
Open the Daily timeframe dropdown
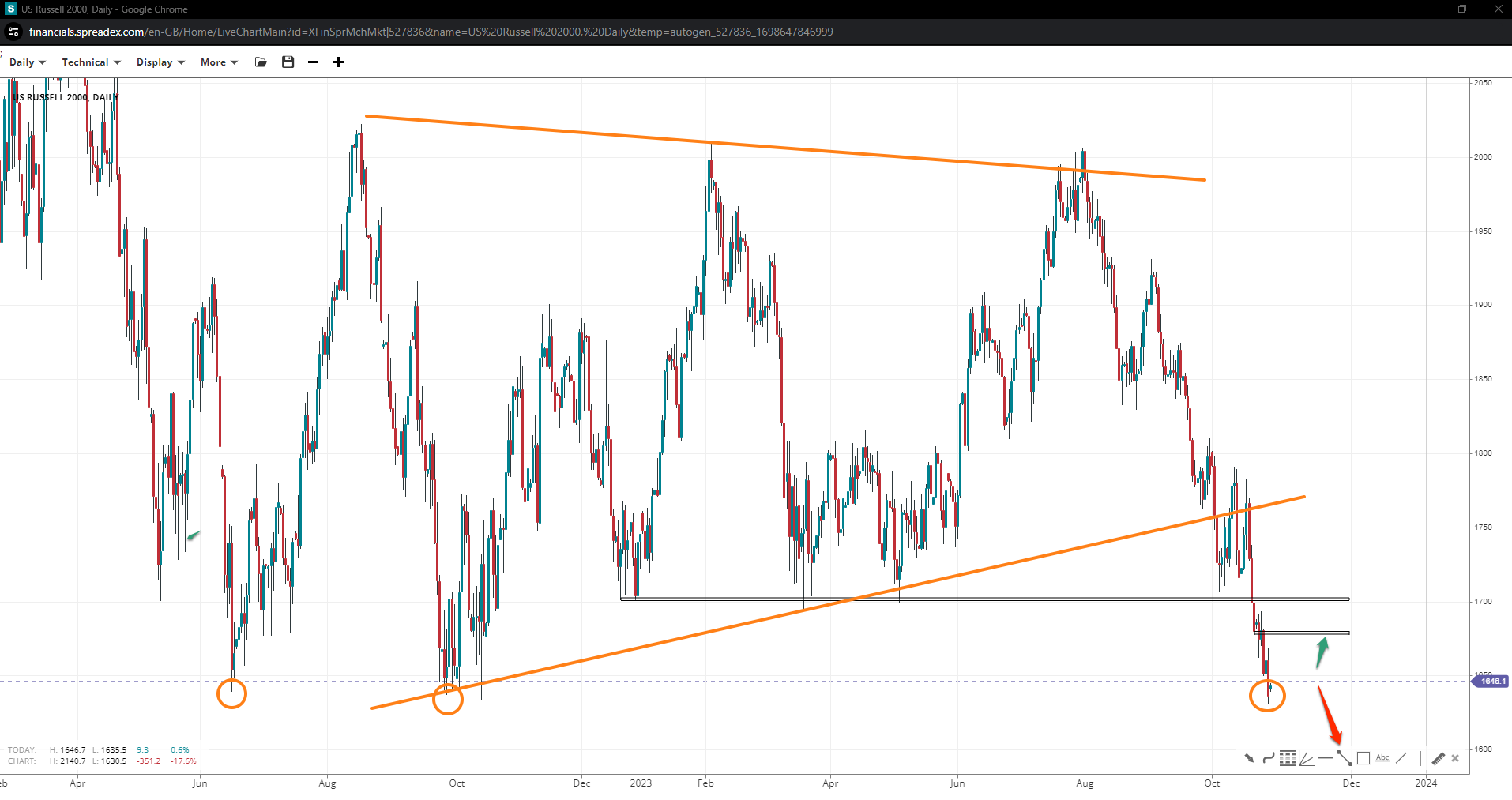(x=27, y=62)
